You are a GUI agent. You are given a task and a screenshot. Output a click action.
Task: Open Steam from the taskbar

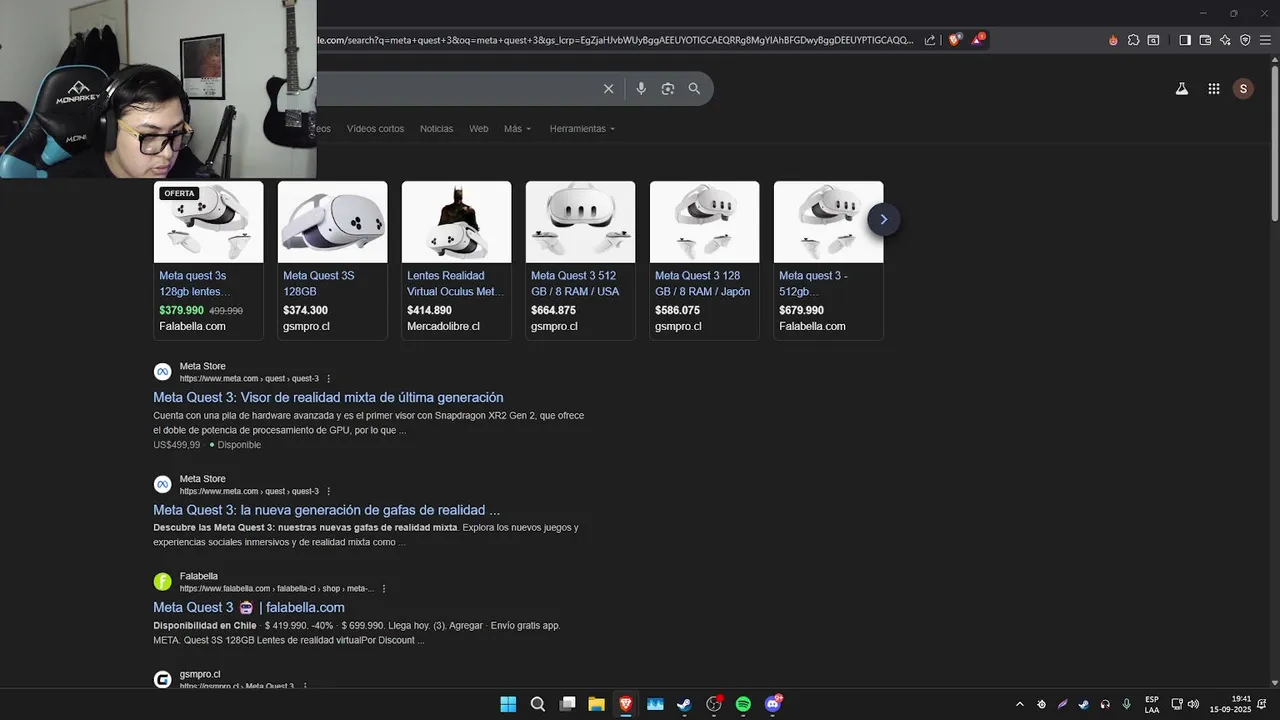point(684,704)
